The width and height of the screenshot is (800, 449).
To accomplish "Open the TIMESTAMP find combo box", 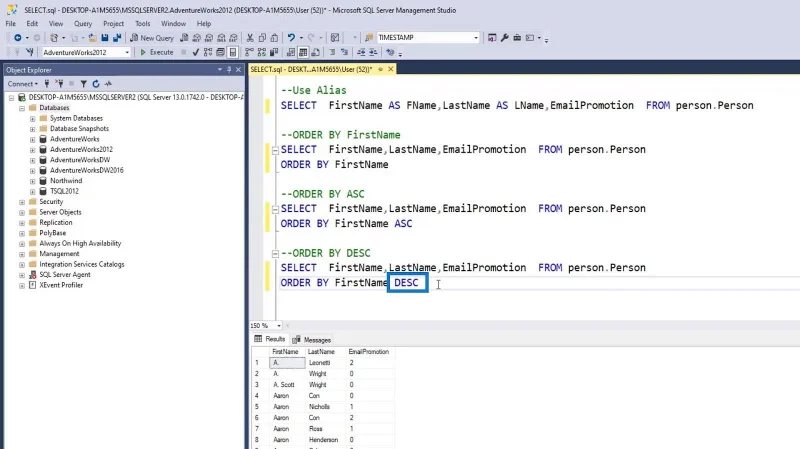I will [x=476, y=38].
